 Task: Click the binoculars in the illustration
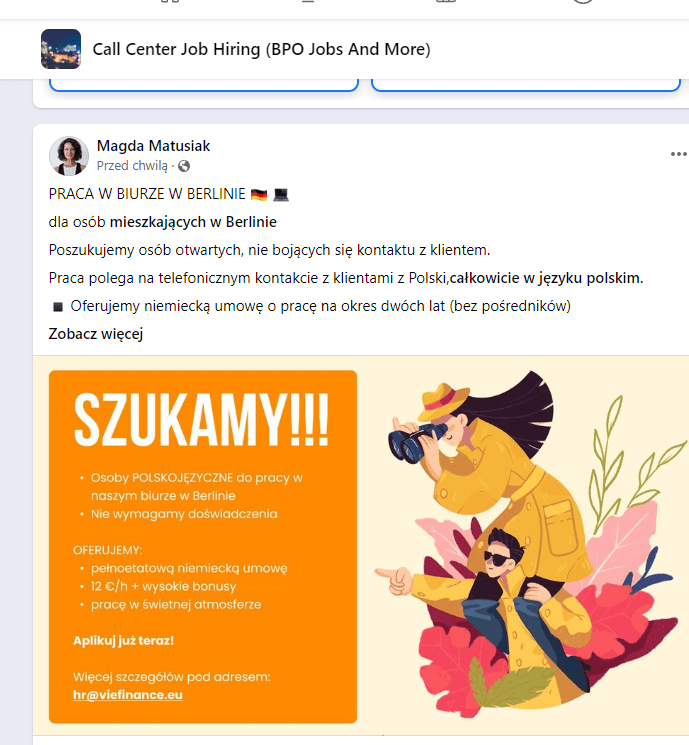[x=416, y=441]
